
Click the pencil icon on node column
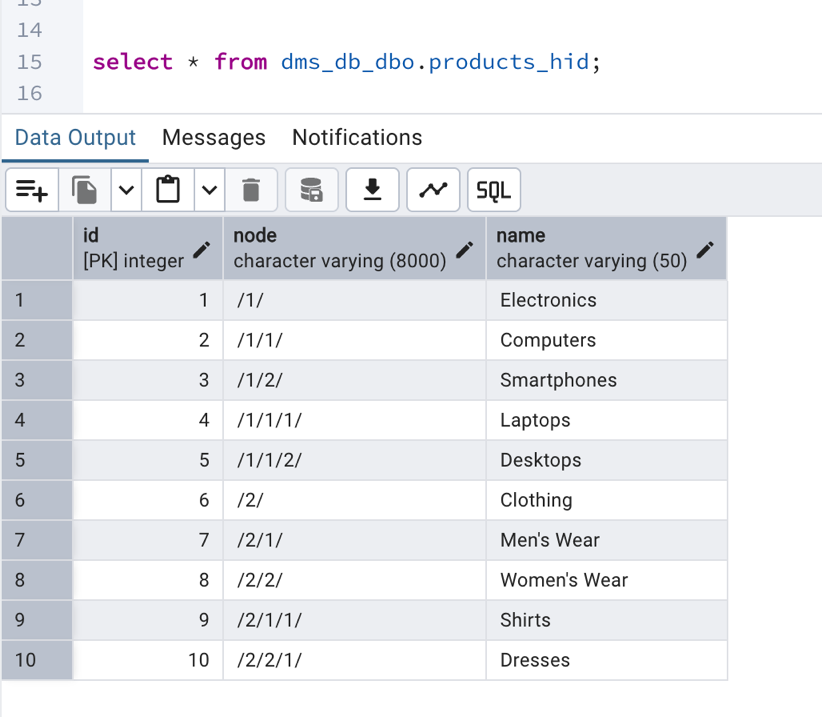[x=465, y=249]
